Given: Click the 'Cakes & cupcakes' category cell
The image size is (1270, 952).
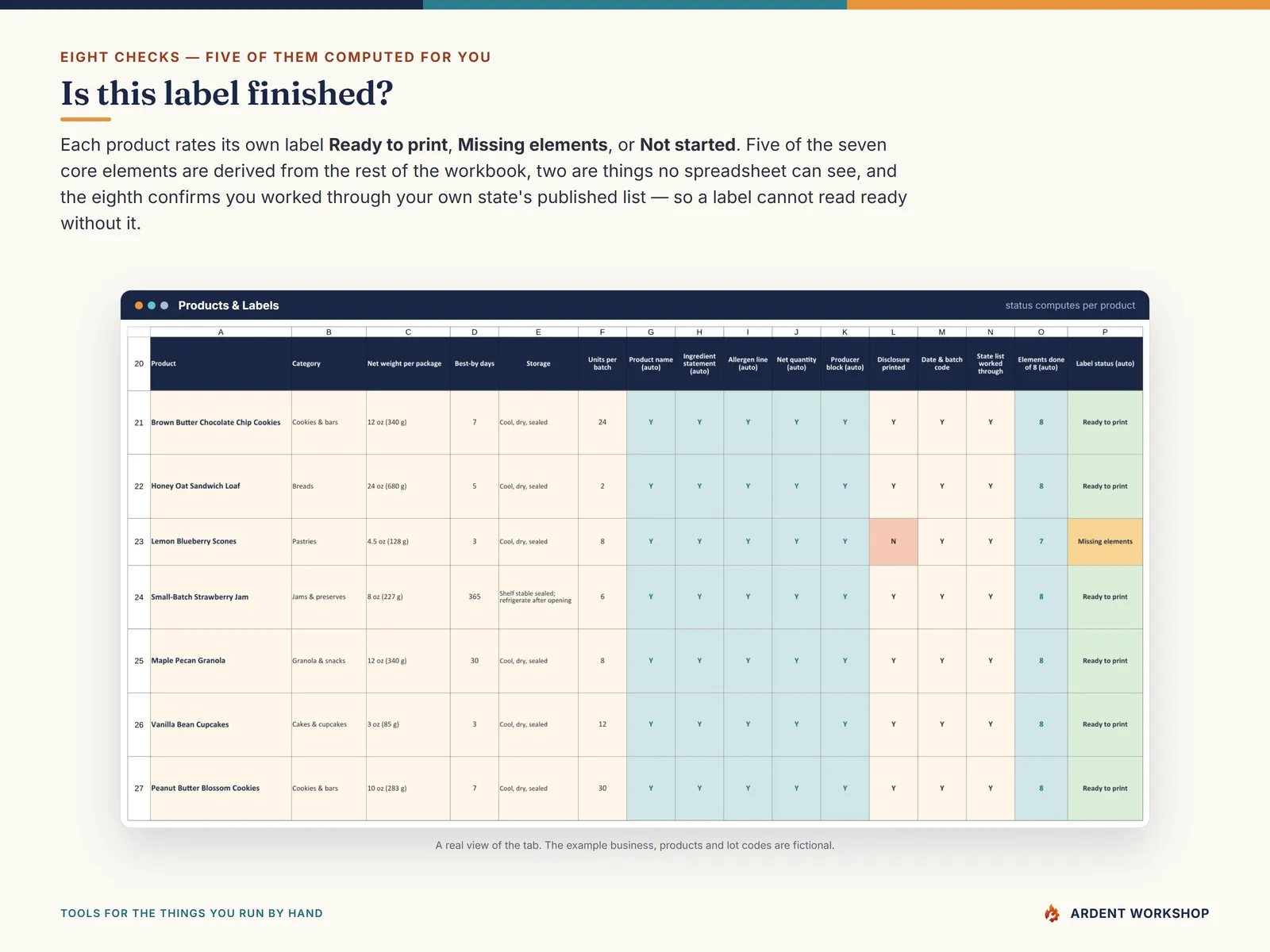Looking at the screenshot, I should (329, 724).
